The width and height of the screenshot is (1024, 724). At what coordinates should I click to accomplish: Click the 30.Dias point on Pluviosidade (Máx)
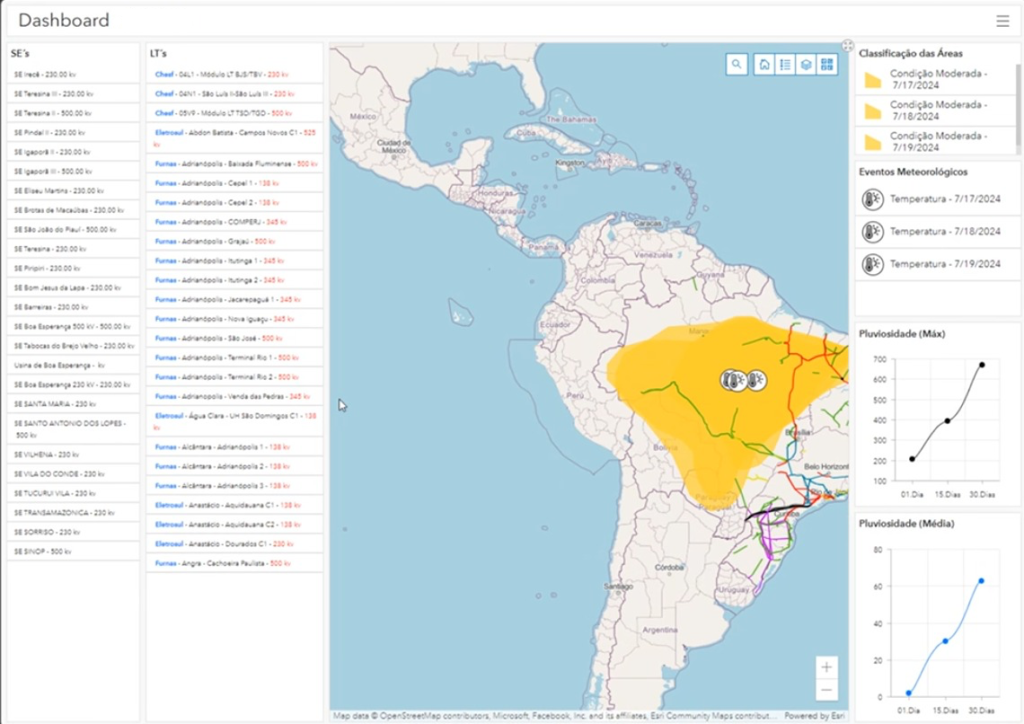(x=981, y=365)
